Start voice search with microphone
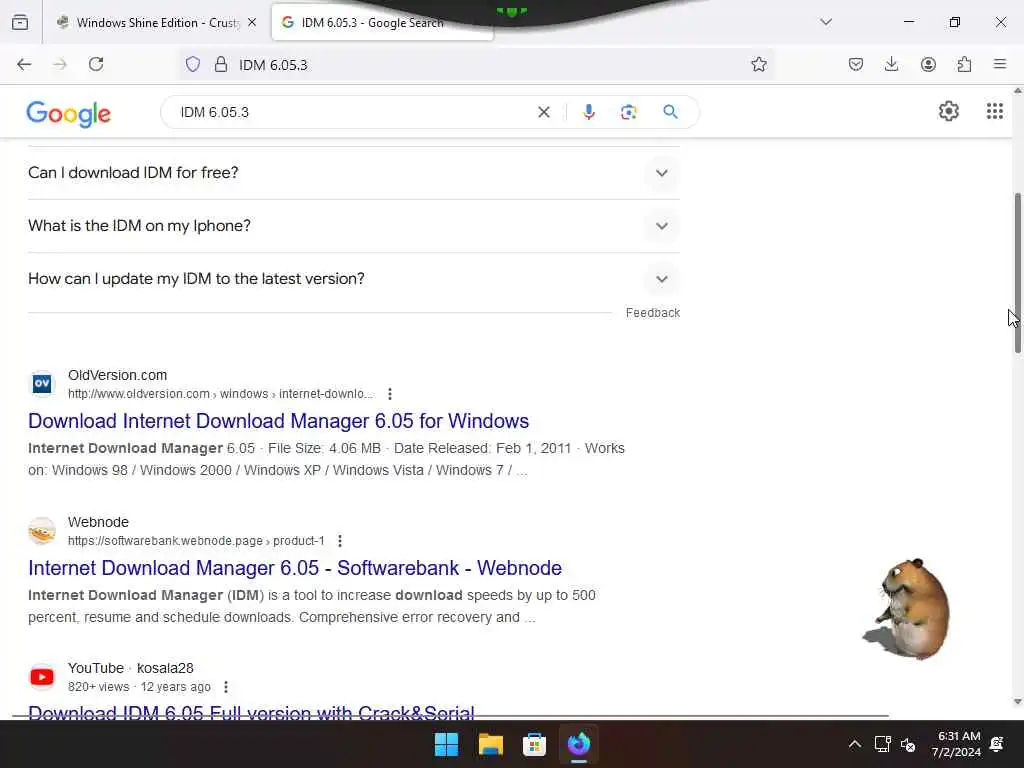Screen dimensions: 1024x768 [x=588, y=112]
